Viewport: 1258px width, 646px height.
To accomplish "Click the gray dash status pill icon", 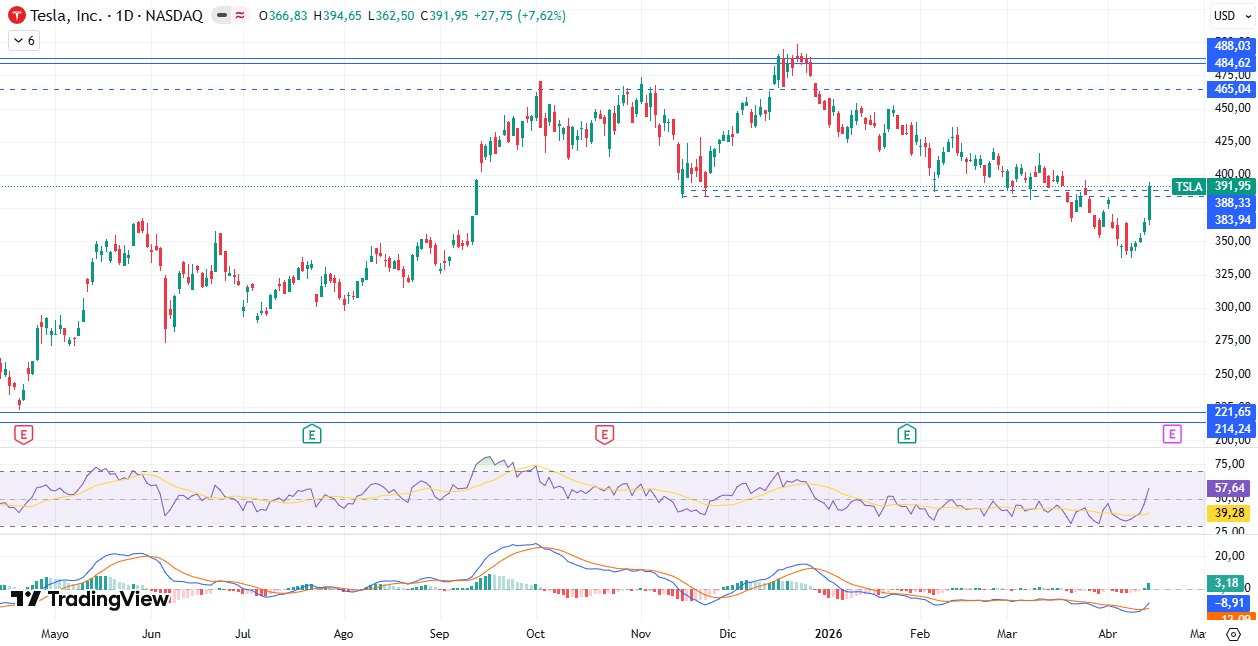I will tap(221, 16).
